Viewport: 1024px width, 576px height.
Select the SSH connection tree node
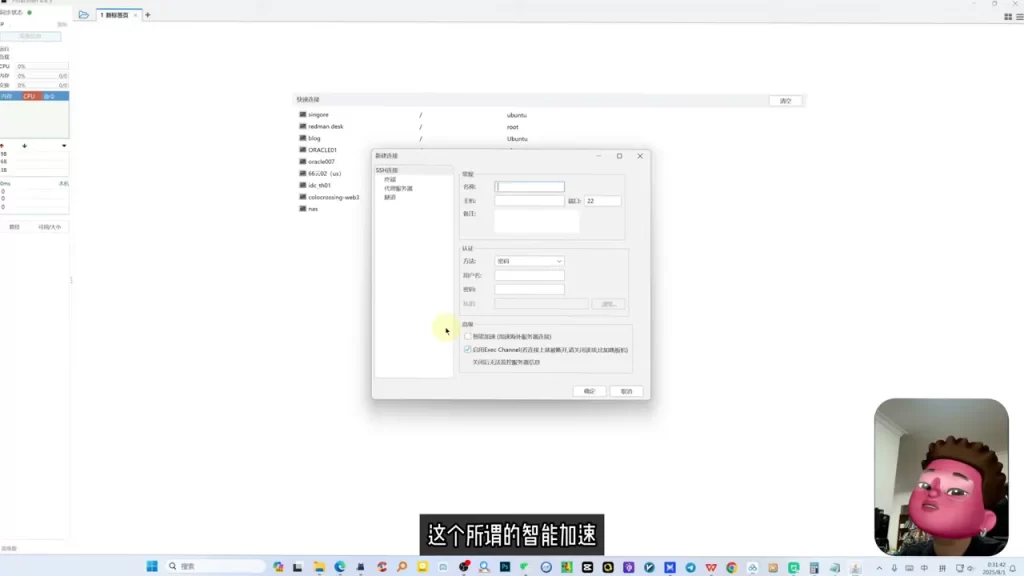pyautogui.click(x=387, y=170)
